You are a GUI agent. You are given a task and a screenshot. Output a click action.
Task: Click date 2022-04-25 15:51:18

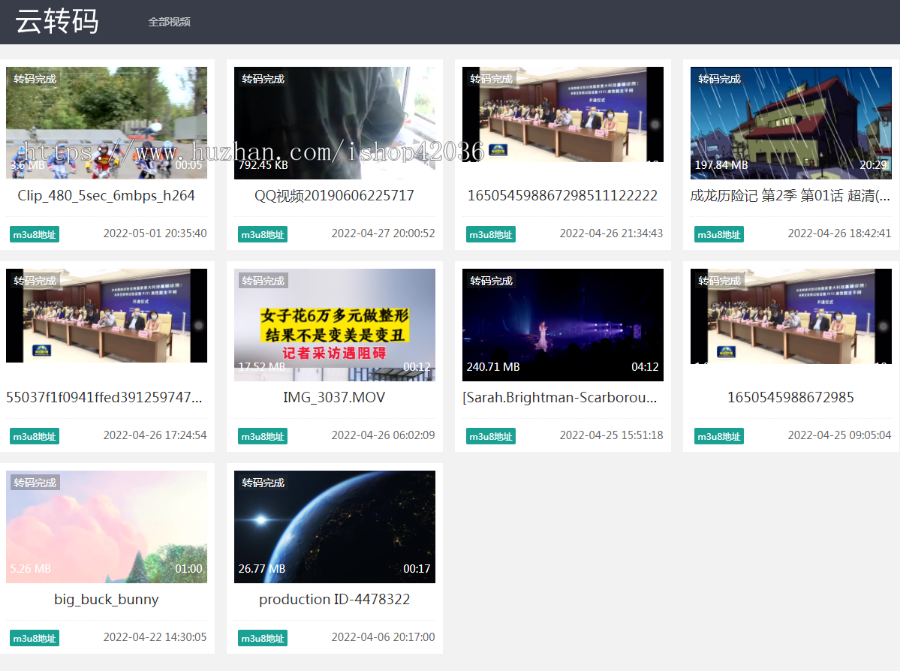(611, 435)
